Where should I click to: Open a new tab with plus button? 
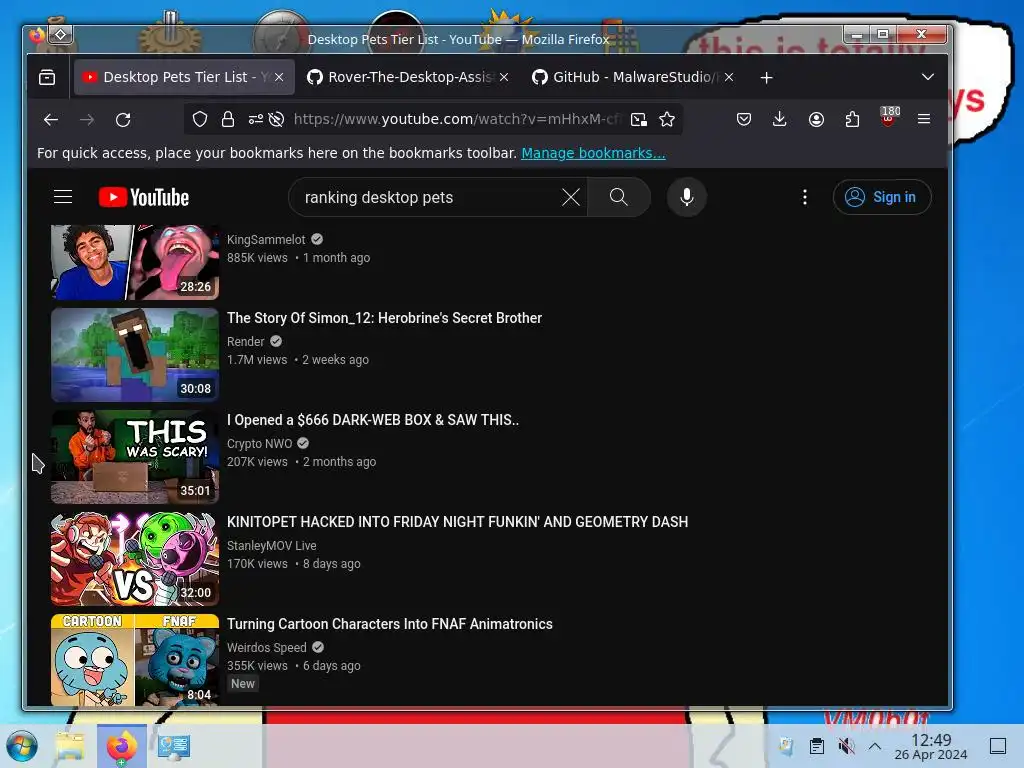767,78
